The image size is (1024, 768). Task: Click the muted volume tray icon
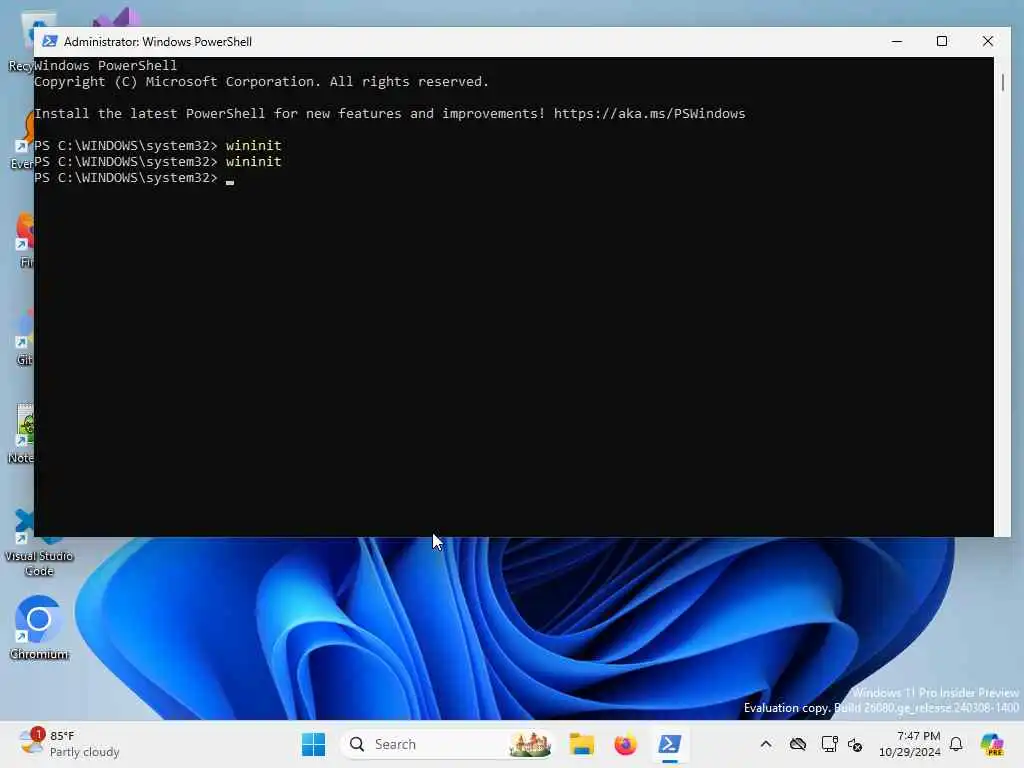click(855, 744)
